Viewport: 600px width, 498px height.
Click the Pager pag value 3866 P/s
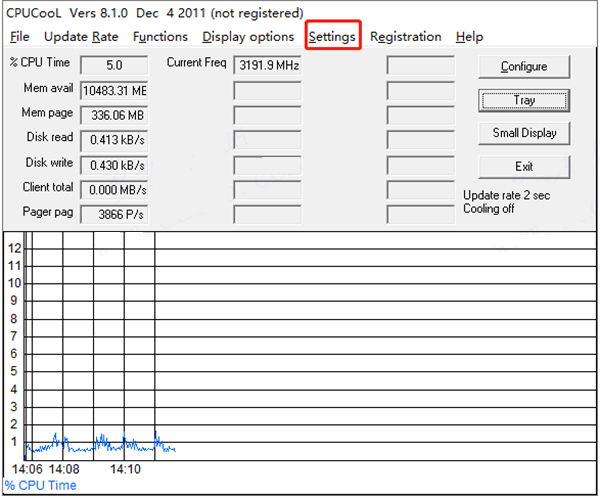pyautogui.click(x=114, y=214)
